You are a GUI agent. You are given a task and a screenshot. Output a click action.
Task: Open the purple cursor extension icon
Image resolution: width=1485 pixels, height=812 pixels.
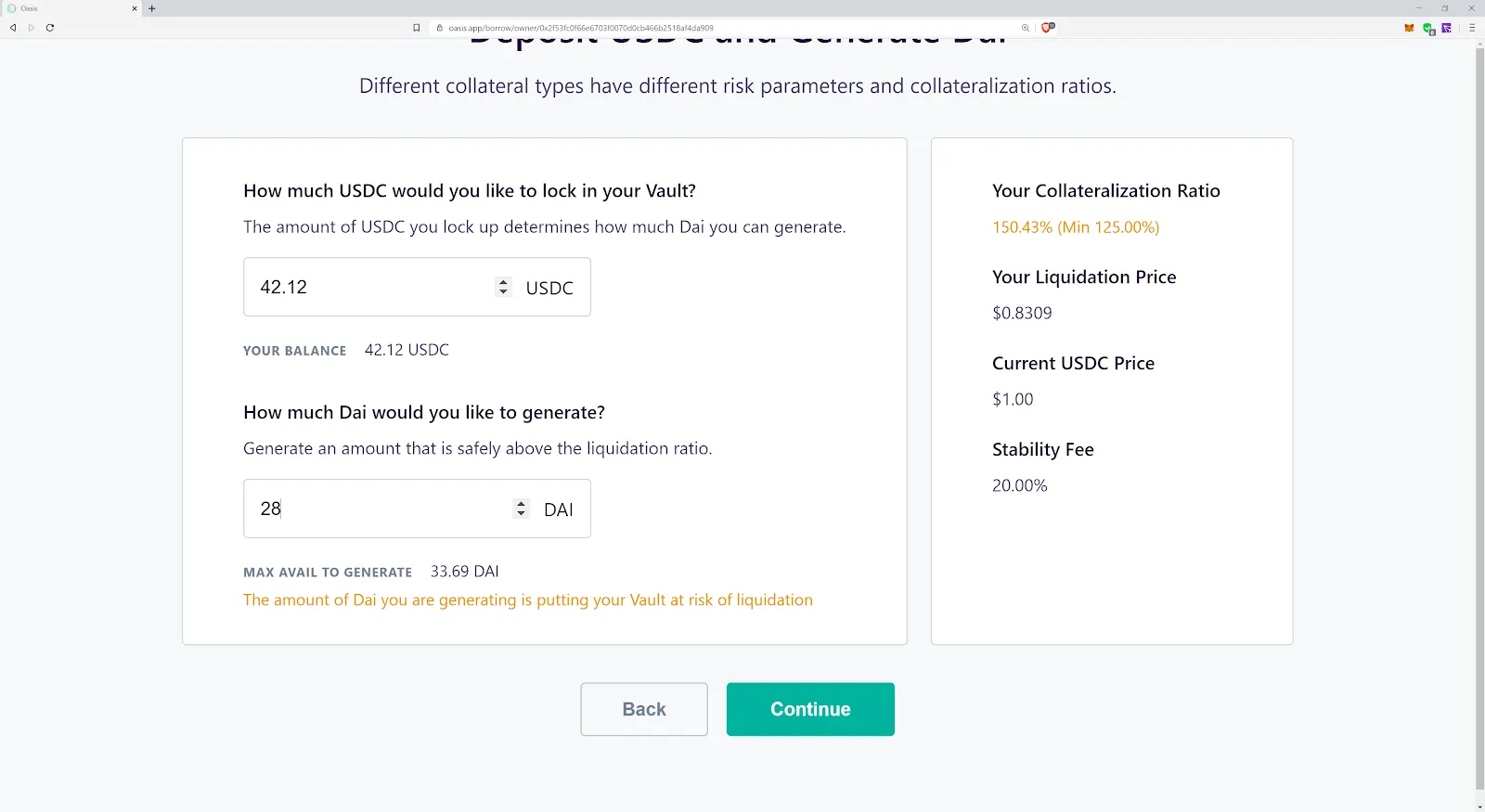click(x=1446, y=28)
